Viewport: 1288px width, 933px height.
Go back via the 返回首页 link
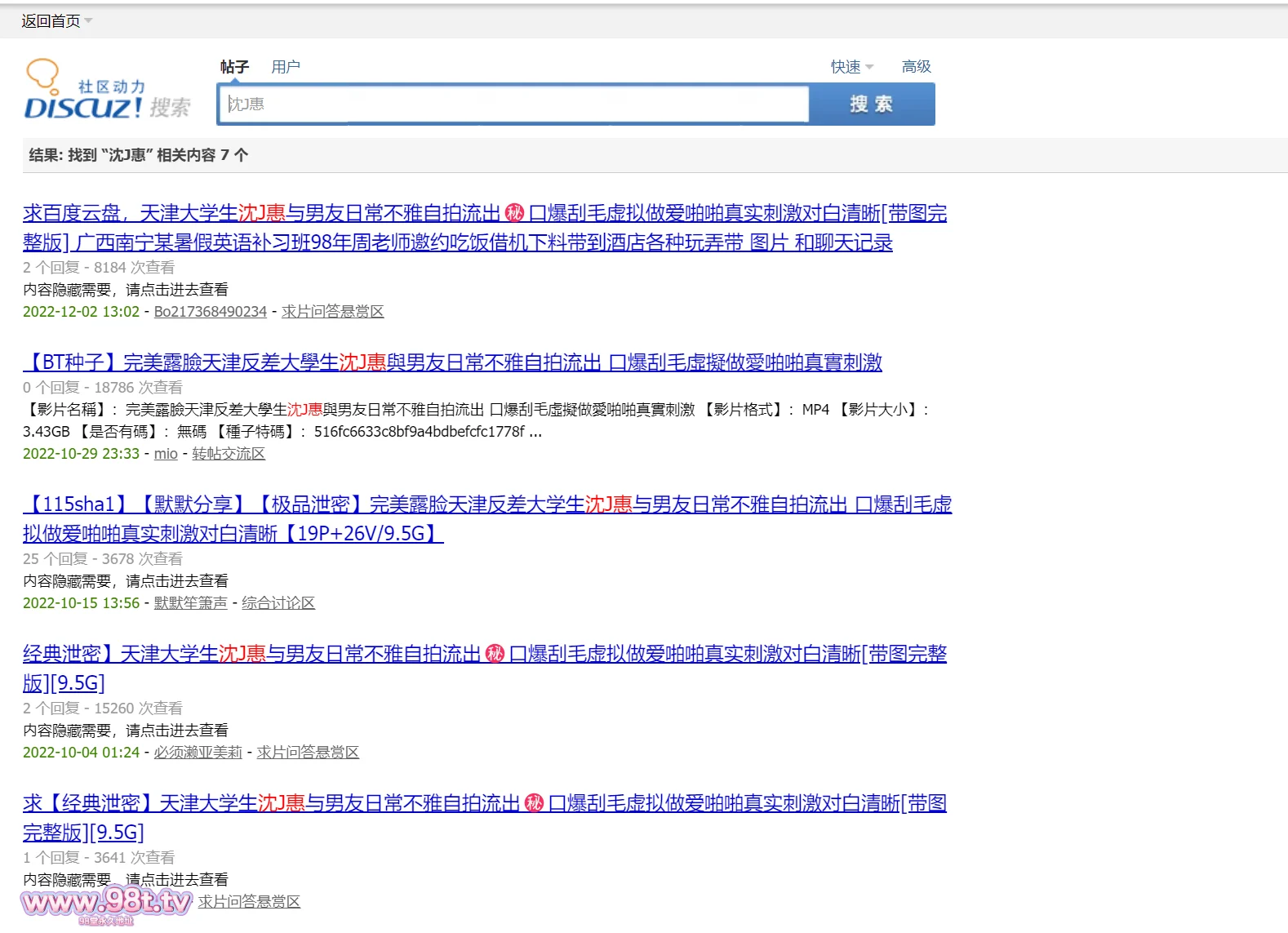click(51, 21)
